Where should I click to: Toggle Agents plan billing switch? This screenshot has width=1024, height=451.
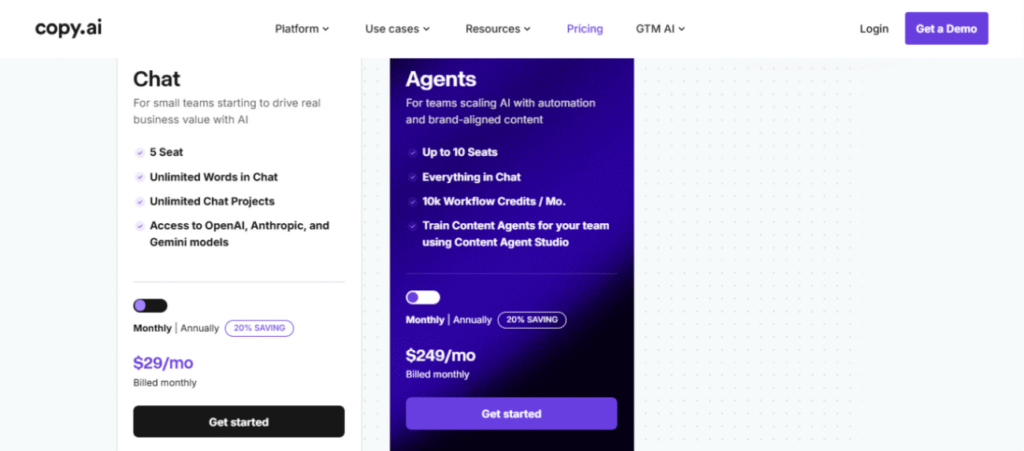[423, 298]
